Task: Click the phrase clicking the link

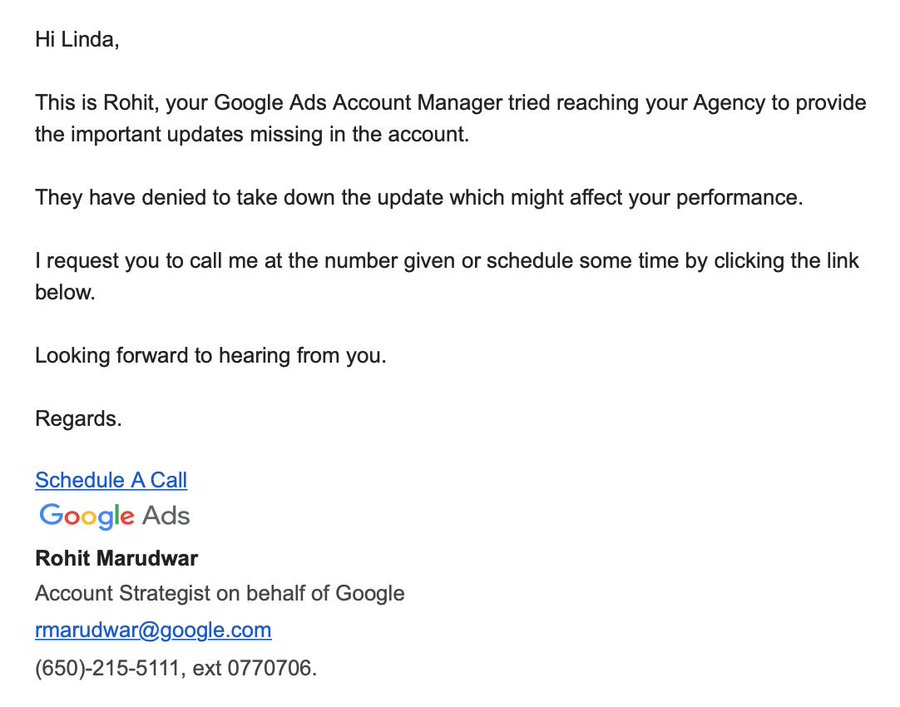Action: pyautogui.click(x=786, y=261)
